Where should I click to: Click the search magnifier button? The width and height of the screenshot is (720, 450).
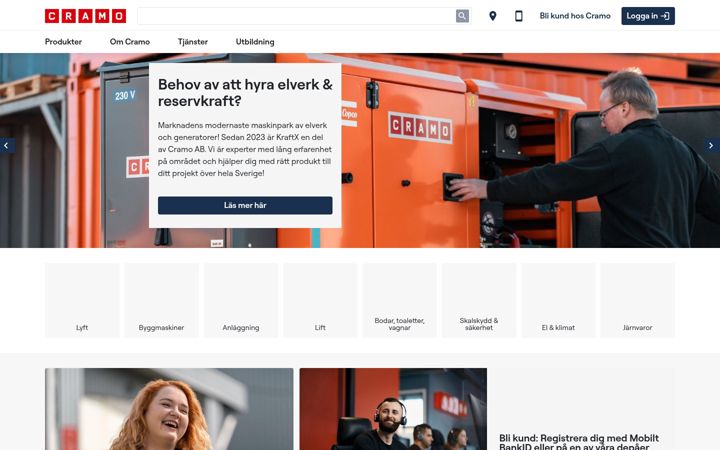(x=462, y=16)
